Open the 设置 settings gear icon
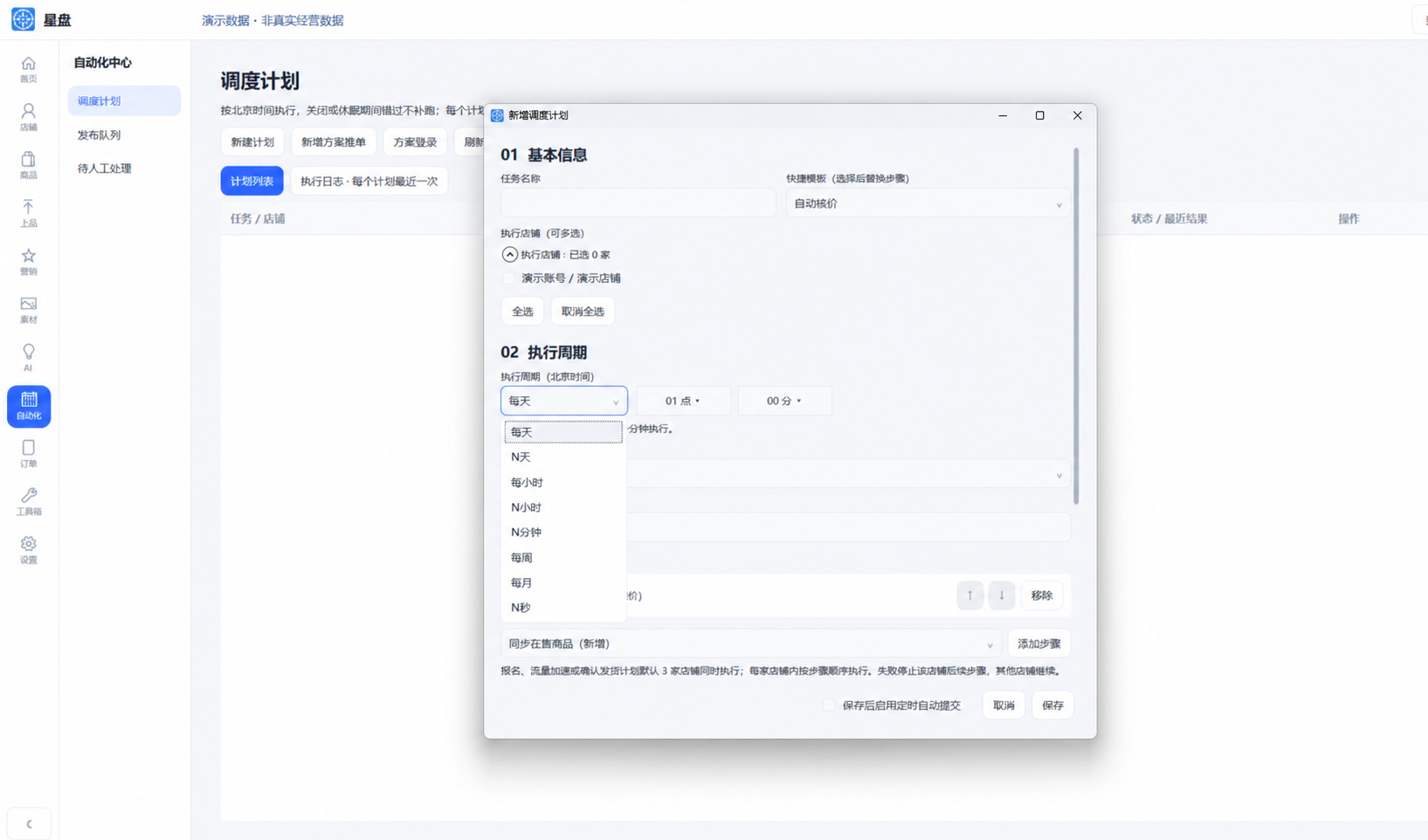1428x840 pixels. (29, 550)
